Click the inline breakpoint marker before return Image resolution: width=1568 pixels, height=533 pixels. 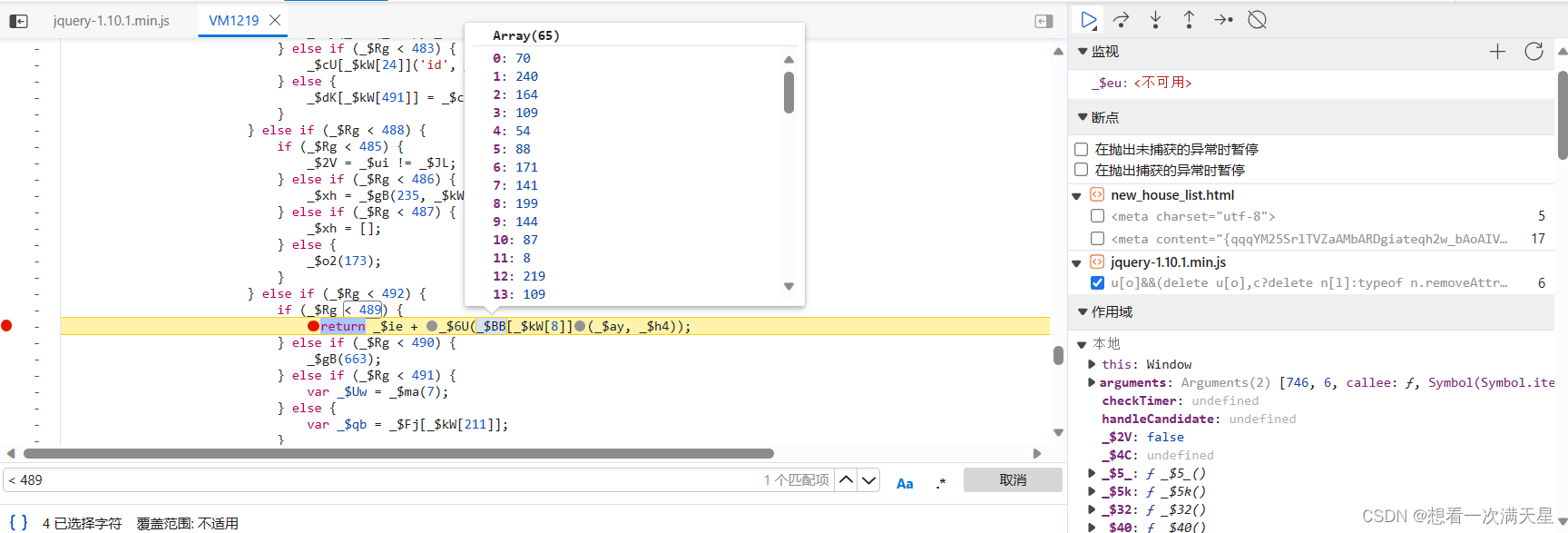(x=313, y=327)
